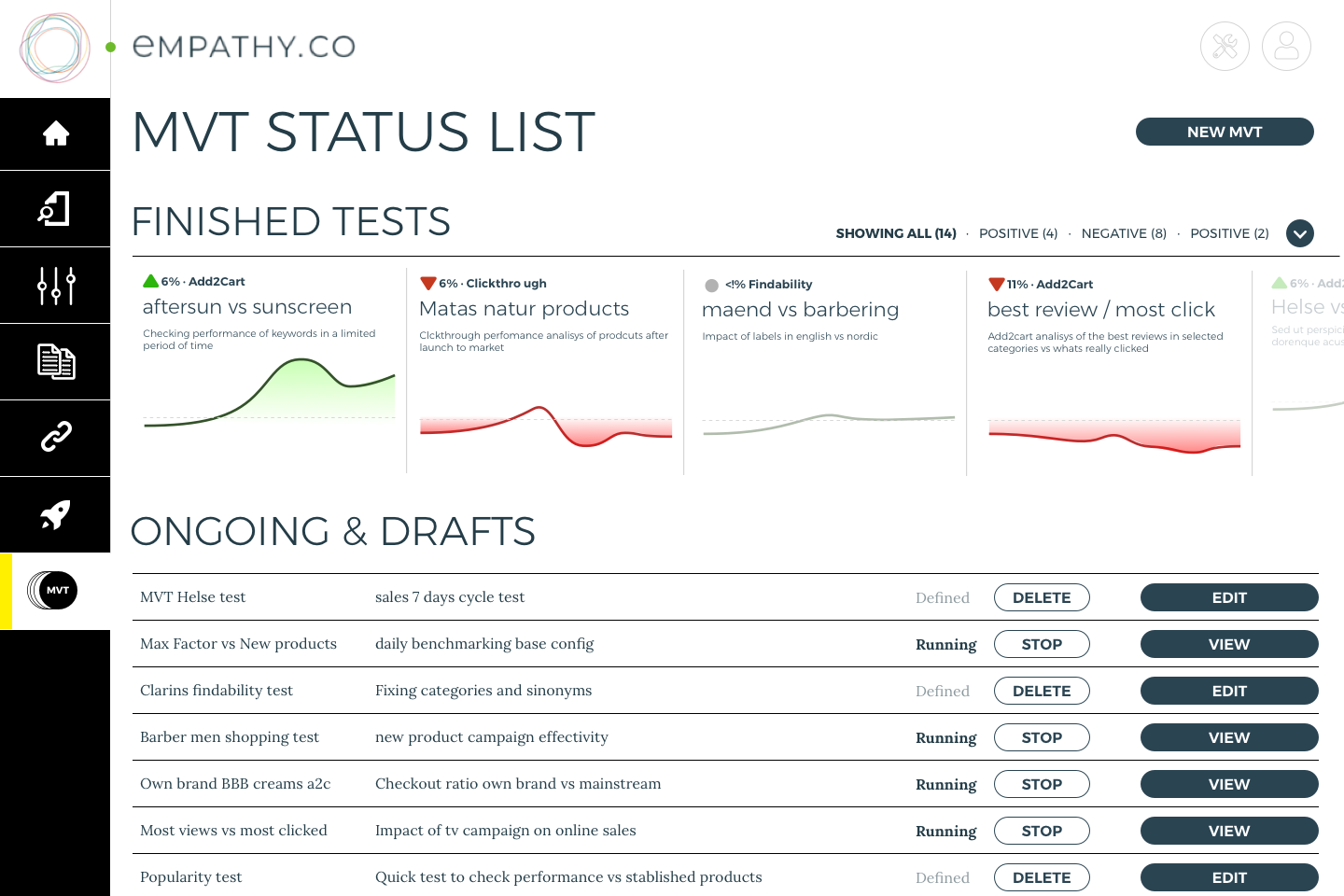Open the aftersun vs sunscreen test card
1344x896 pixels.
pos(247,307)
